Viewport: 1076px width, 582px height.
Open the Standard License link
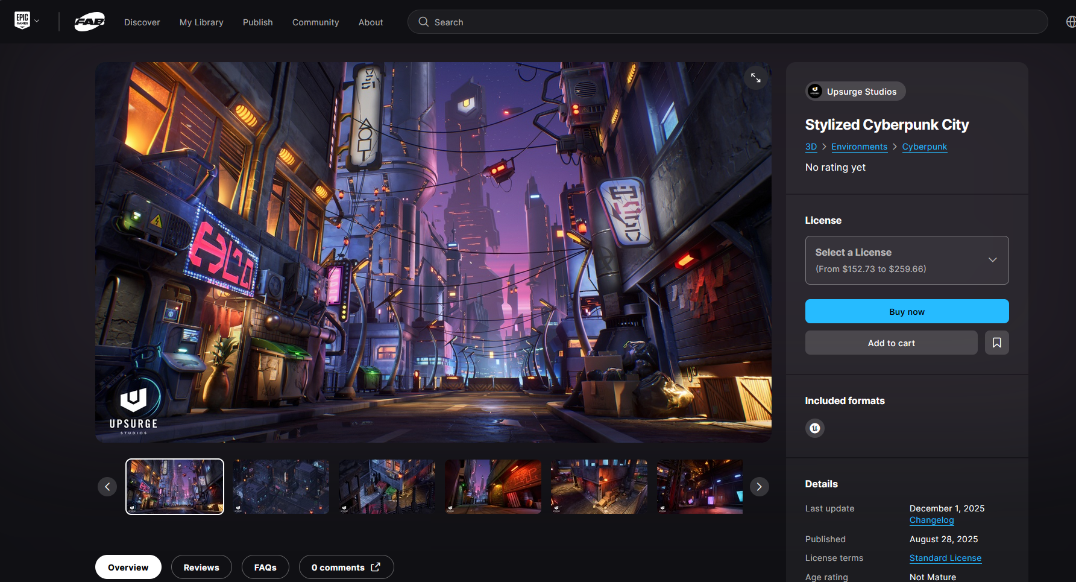tap(945, 558)
